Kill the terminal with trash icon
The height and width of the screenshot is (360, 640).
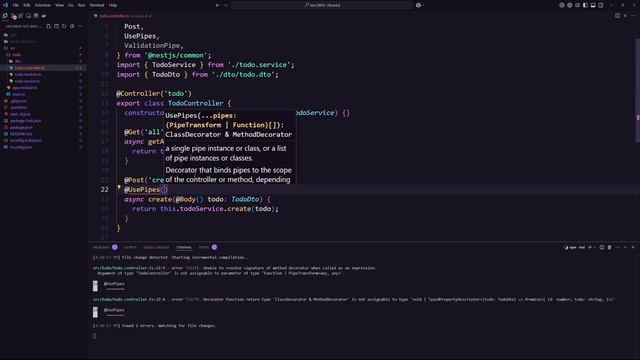[x=609, y=247]
